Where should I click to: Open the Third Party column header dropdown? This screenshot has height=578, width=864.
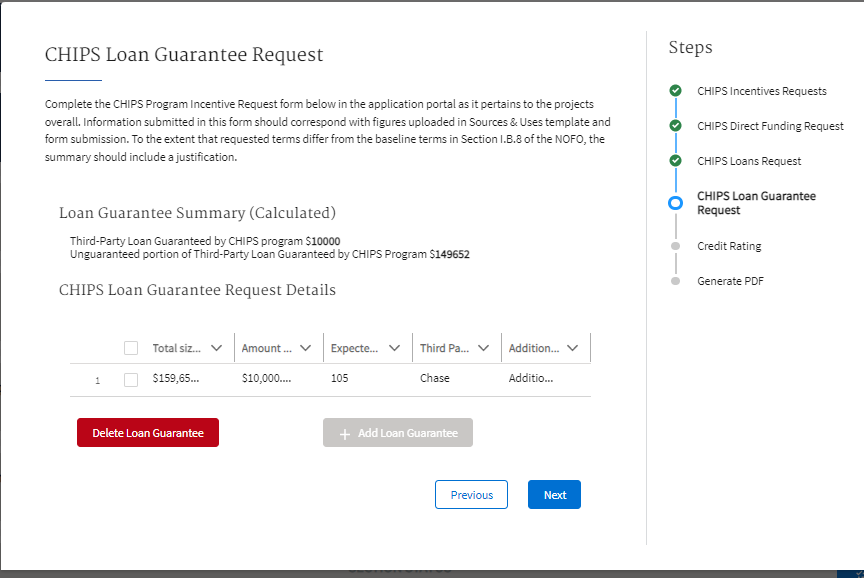484,348
